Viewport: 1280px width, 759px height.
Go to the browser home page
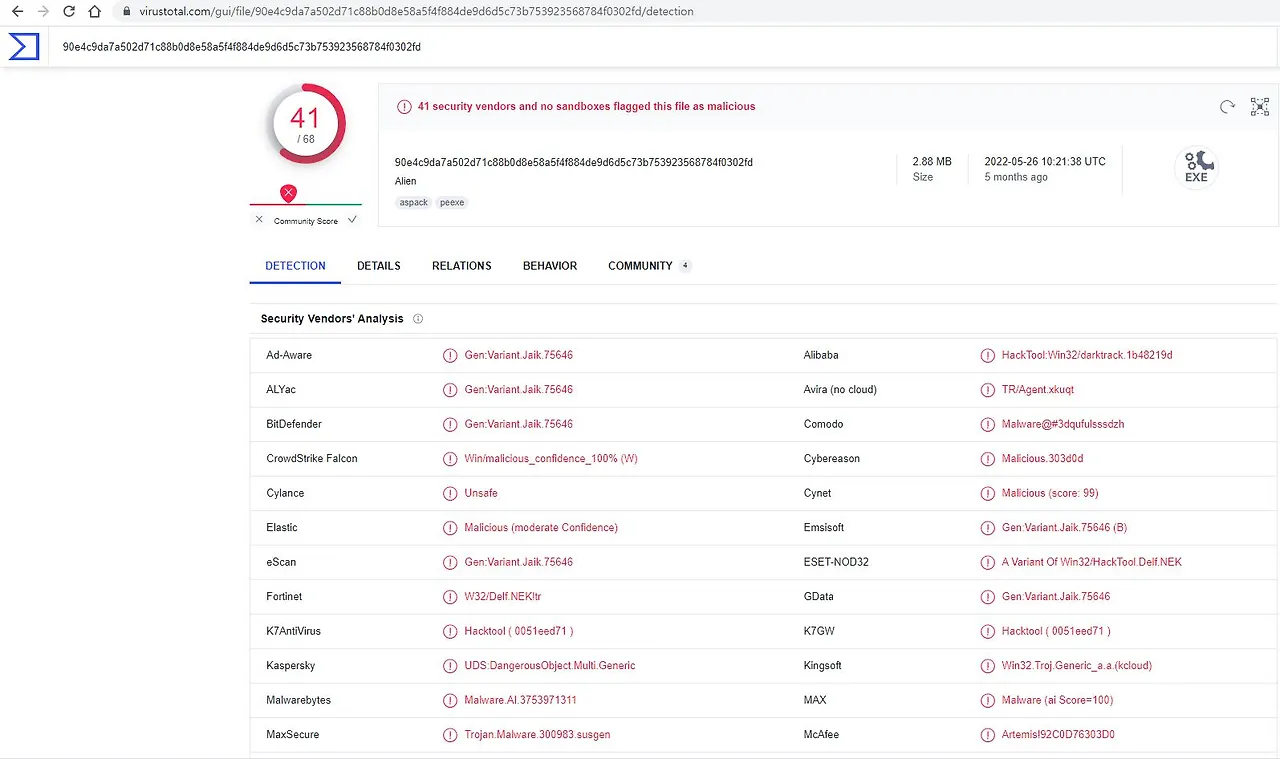pos(94,12)
